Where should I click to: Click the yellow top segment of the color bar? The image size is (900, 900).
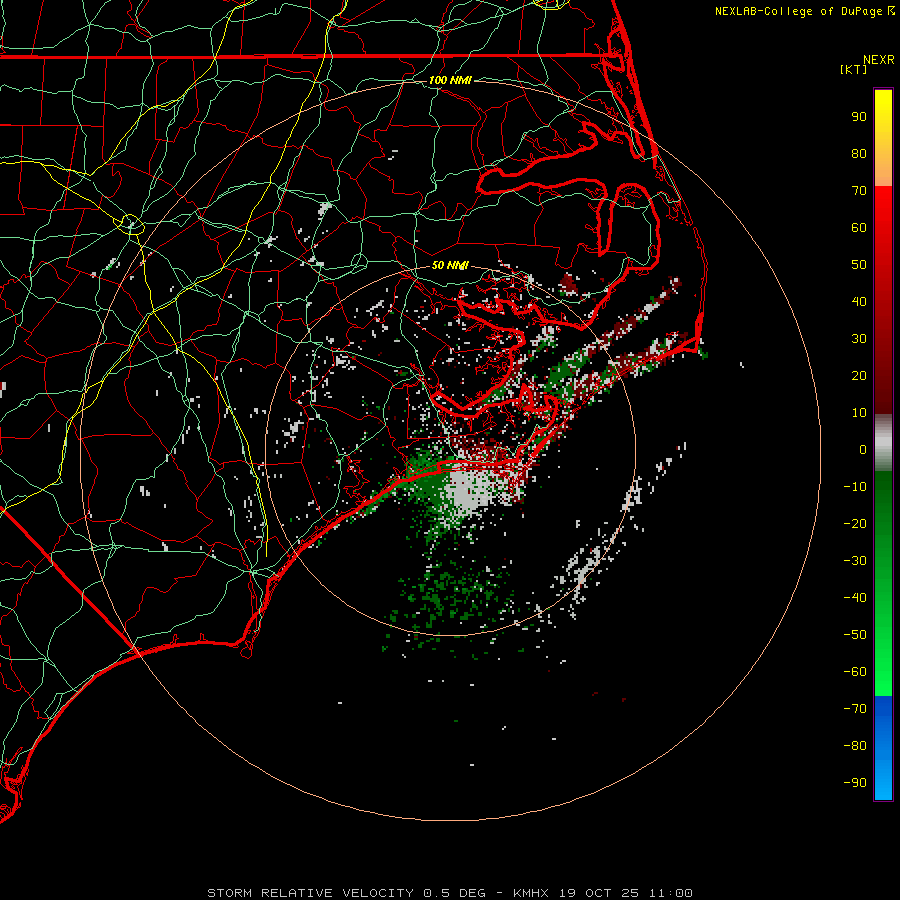coord(883,137)
